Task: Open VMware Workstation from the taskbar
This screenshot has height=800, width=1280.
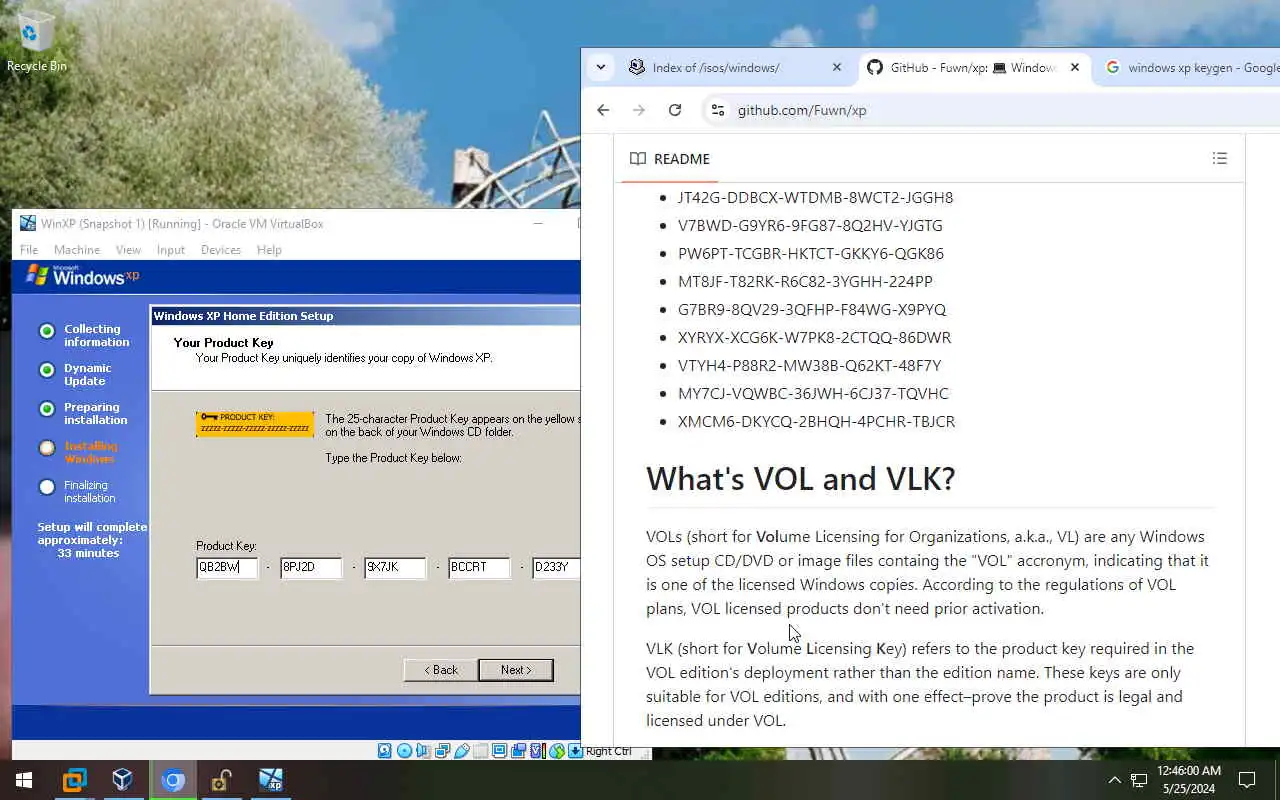Action: pyautogui.click(x=74, y=780)
